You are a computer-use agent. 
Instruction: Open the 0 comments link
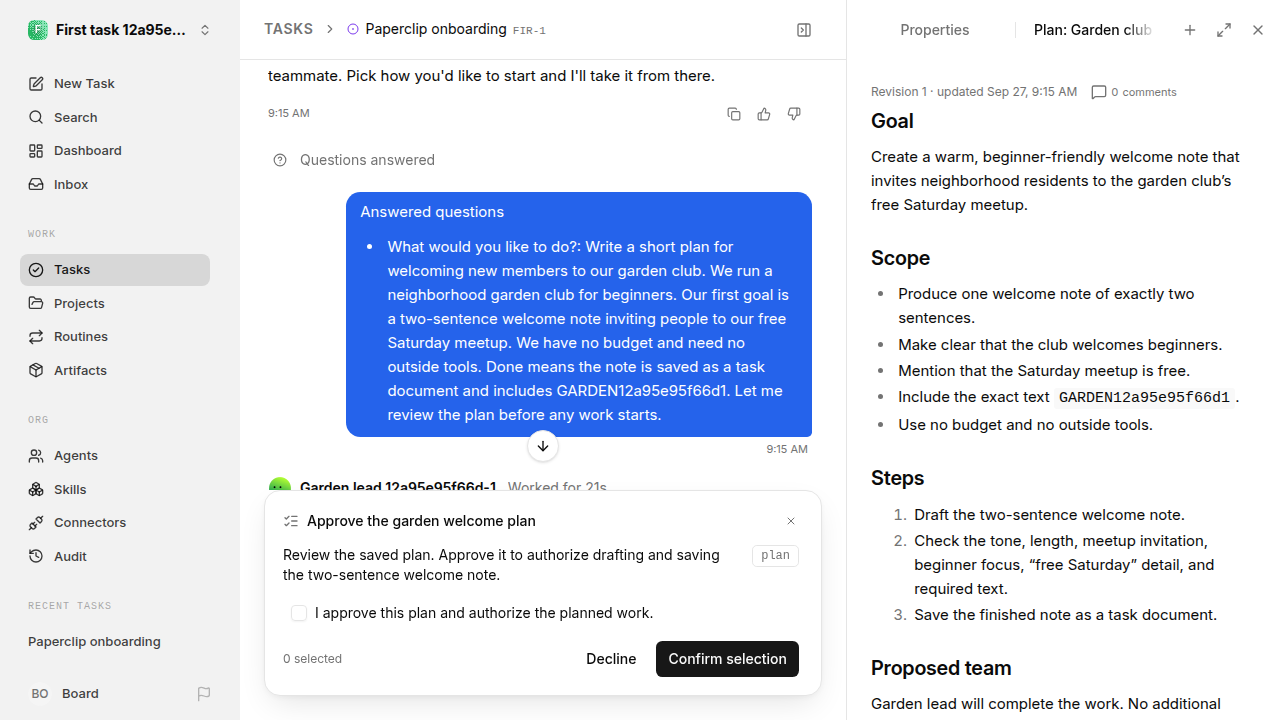tap(1134, 92)
